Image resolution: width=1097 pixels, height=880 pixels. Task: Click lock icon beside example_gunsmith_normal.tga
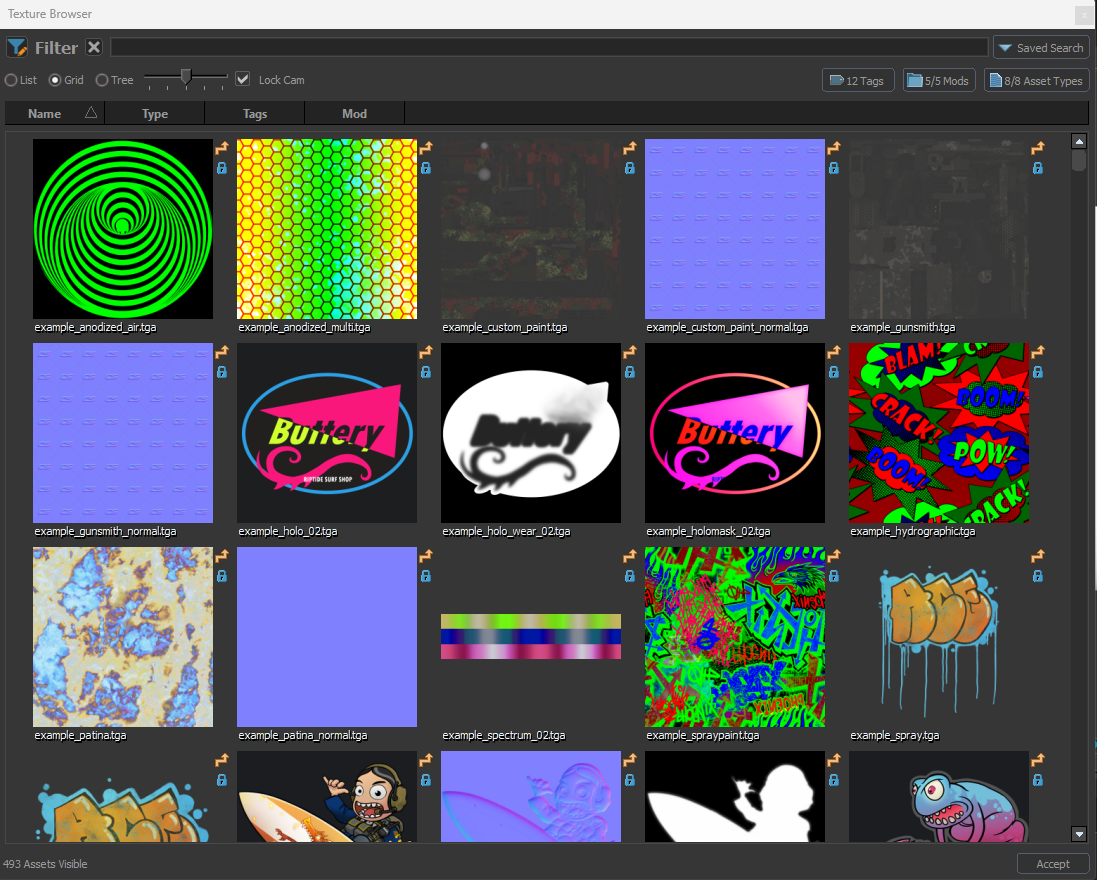222,372
